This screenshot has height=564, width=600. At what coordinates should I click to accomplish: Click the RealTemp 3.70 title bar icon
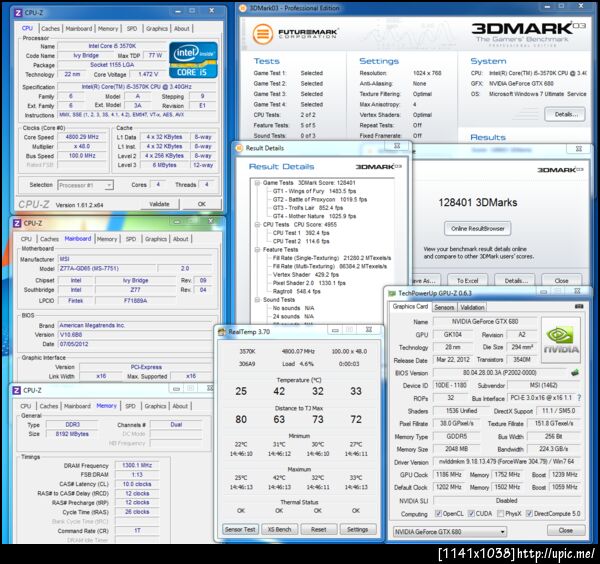point(222,332)
